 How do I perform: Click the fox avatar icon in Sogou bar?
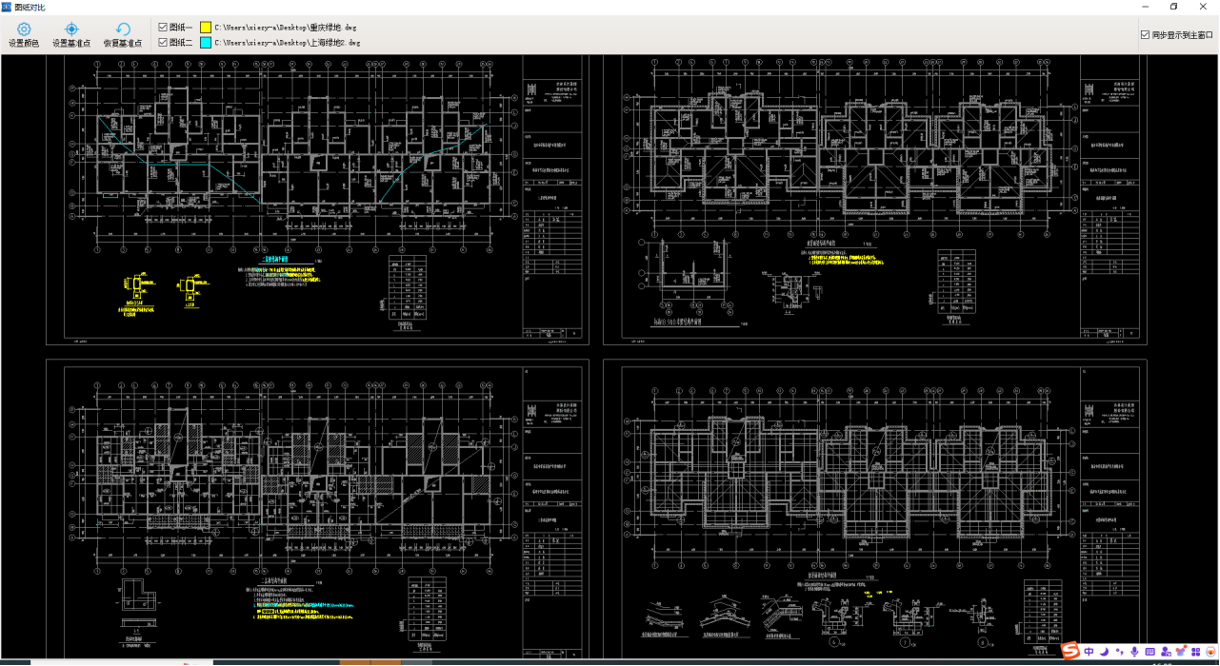(x=1211, y=652)
